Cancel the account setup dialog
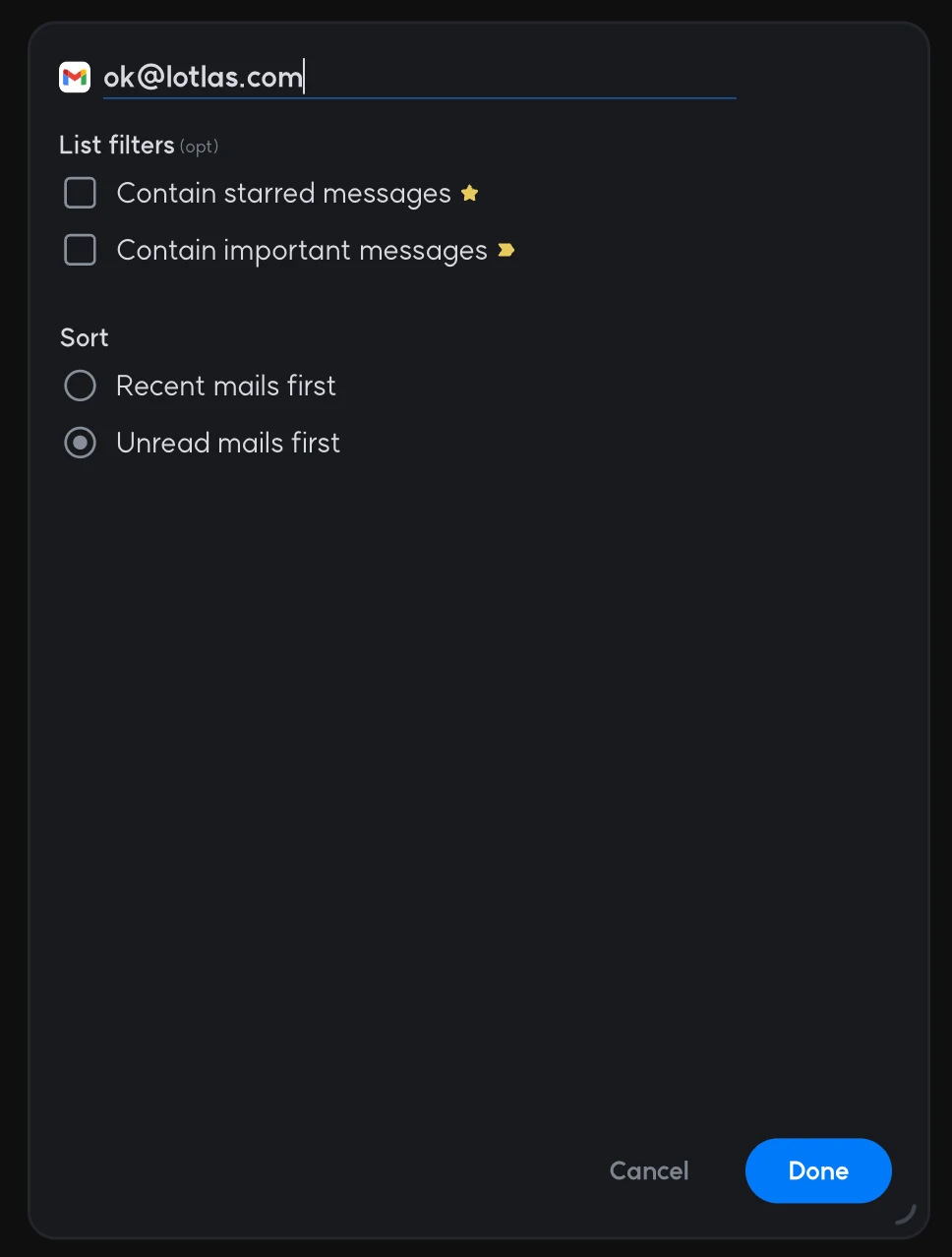Image resolution: width=952 pixels, height=1257 pixels. pos(649,1170)
